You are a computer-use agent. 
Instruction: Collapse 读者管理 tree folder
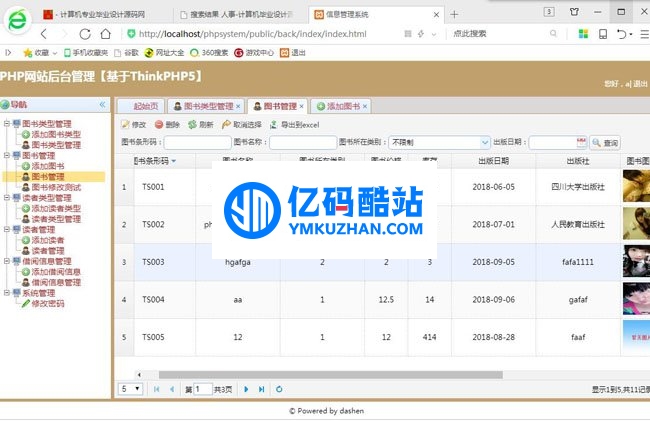pos(7,229)
